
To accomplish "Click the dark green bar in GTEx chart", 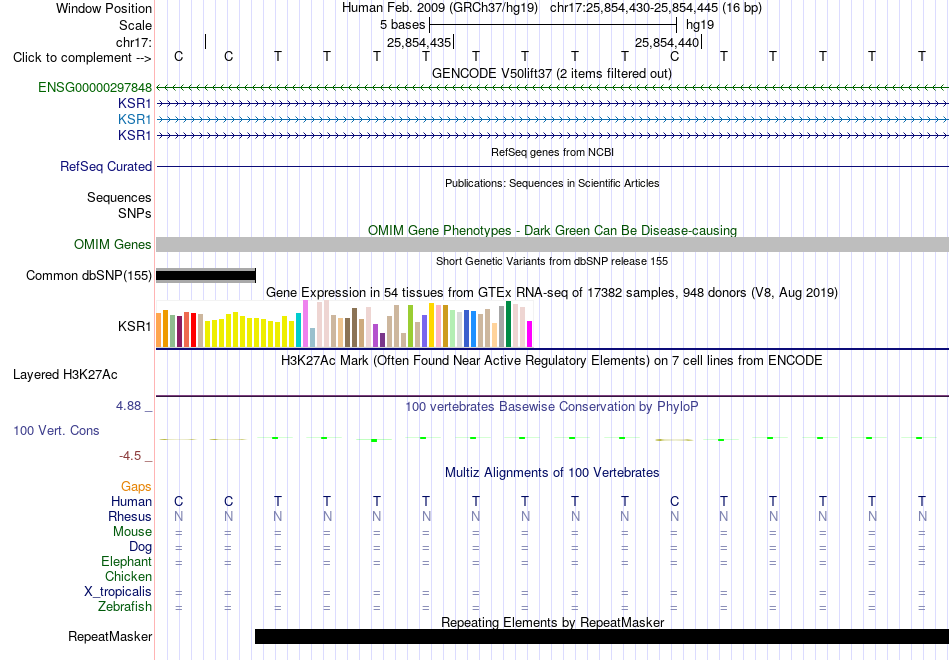I will pos(509,324).
